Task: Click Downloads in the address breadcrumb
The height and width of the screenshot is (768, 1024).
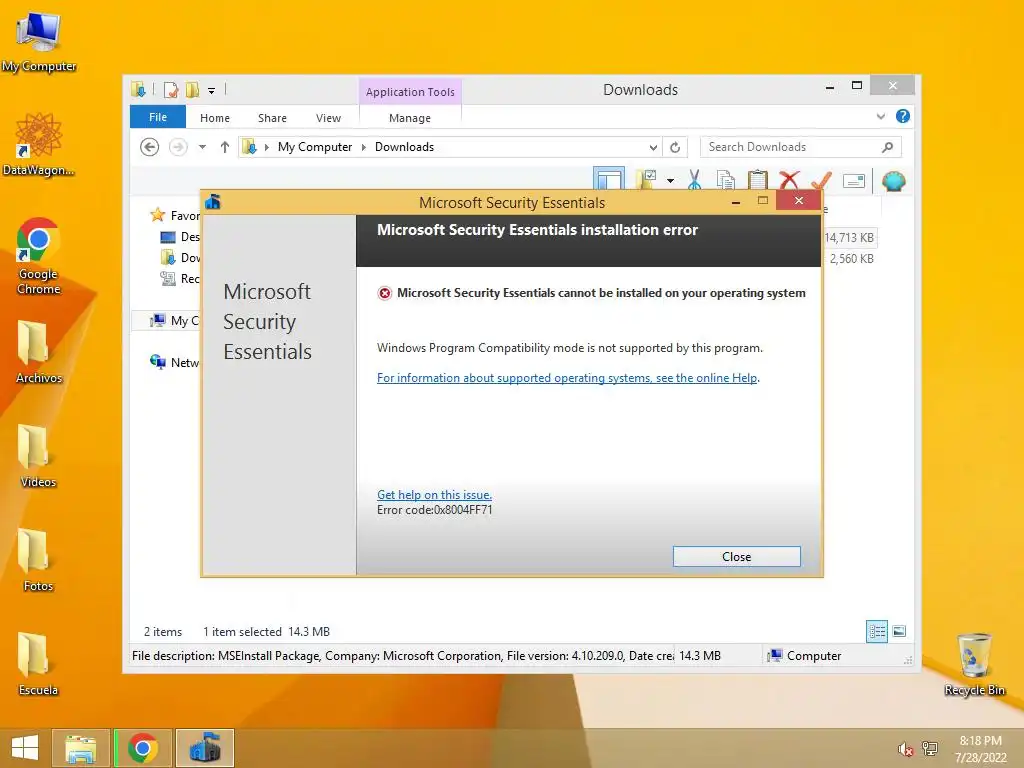Action: click(x=404, y=147)
